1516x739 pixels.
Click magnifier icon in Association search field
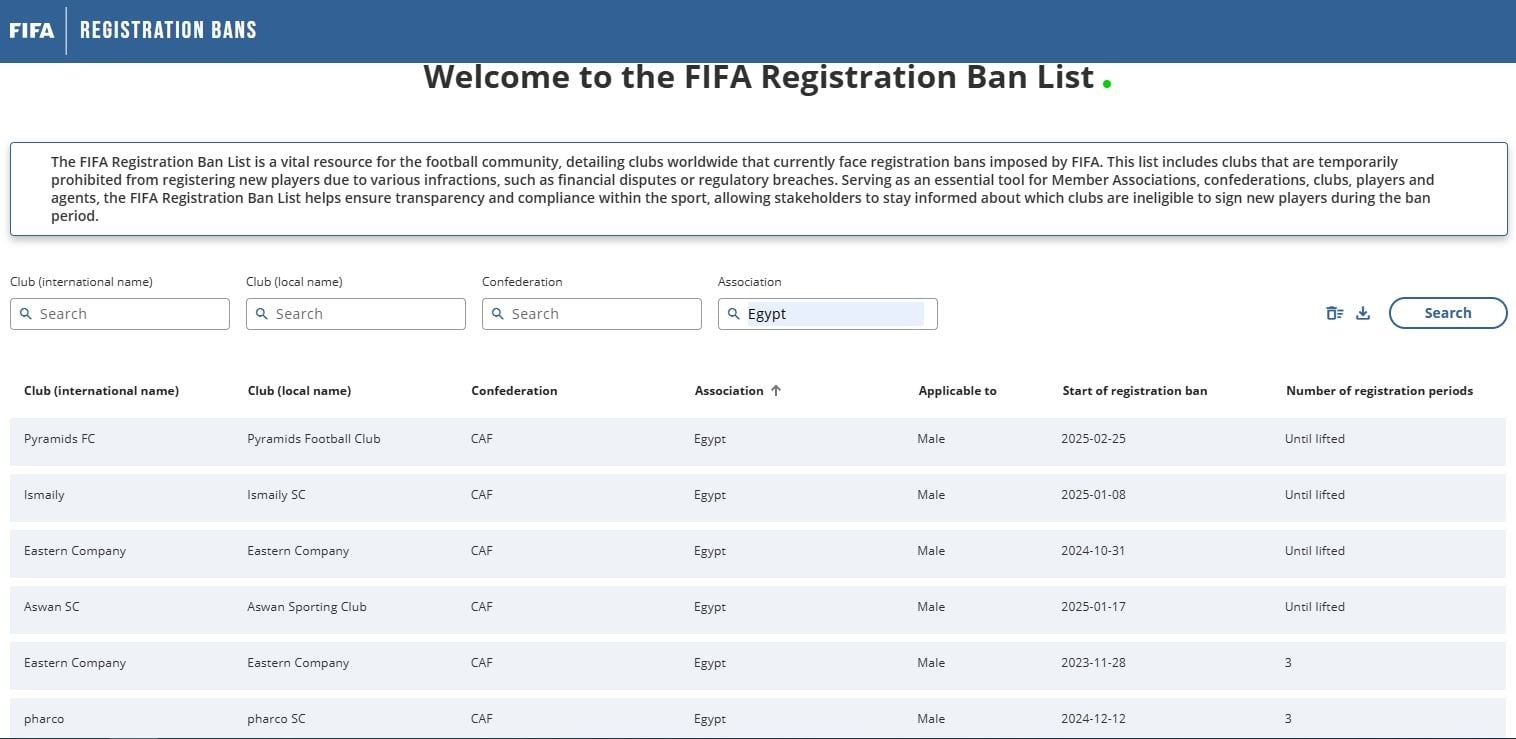pyautogui.click(x=734, y=314)
